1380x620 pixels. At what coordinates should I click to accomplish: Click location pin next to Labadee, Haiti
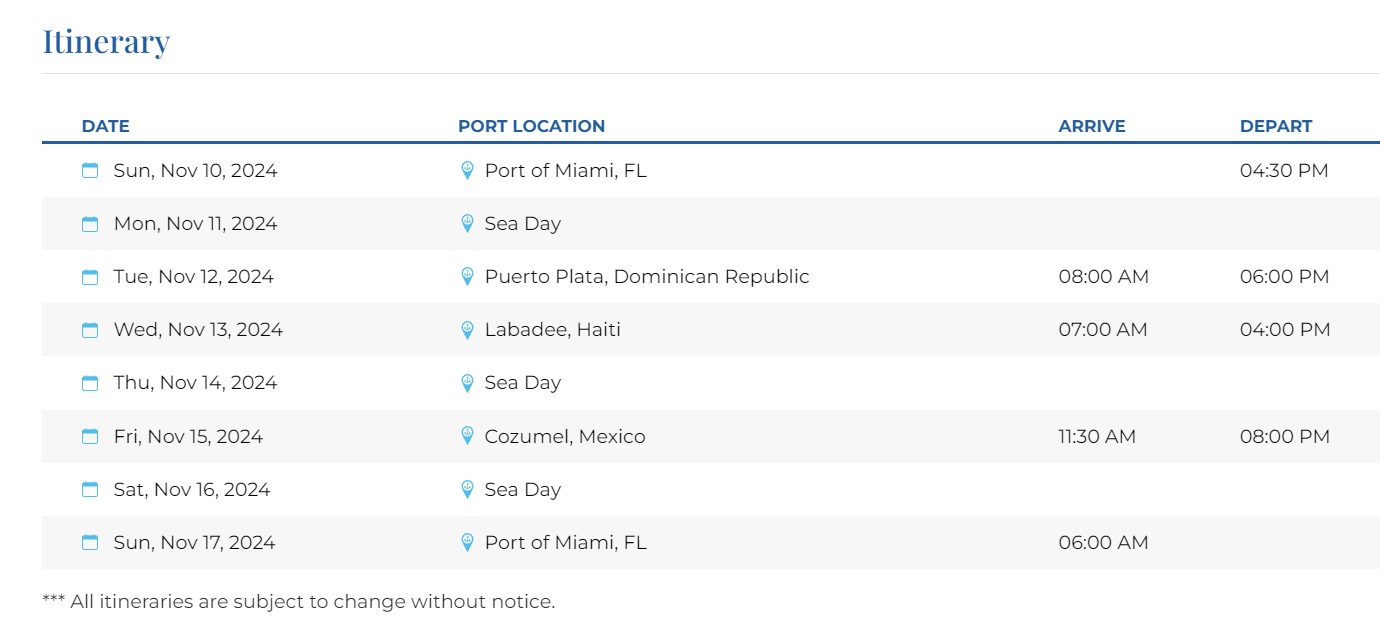point(467,330)
